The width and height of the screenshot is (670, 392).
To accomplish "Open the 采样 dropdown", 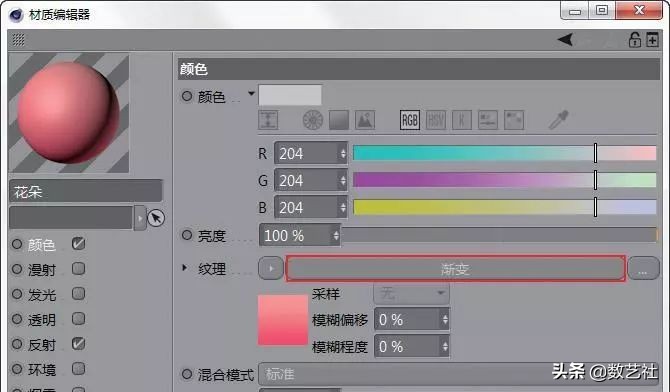I will 411,293.
